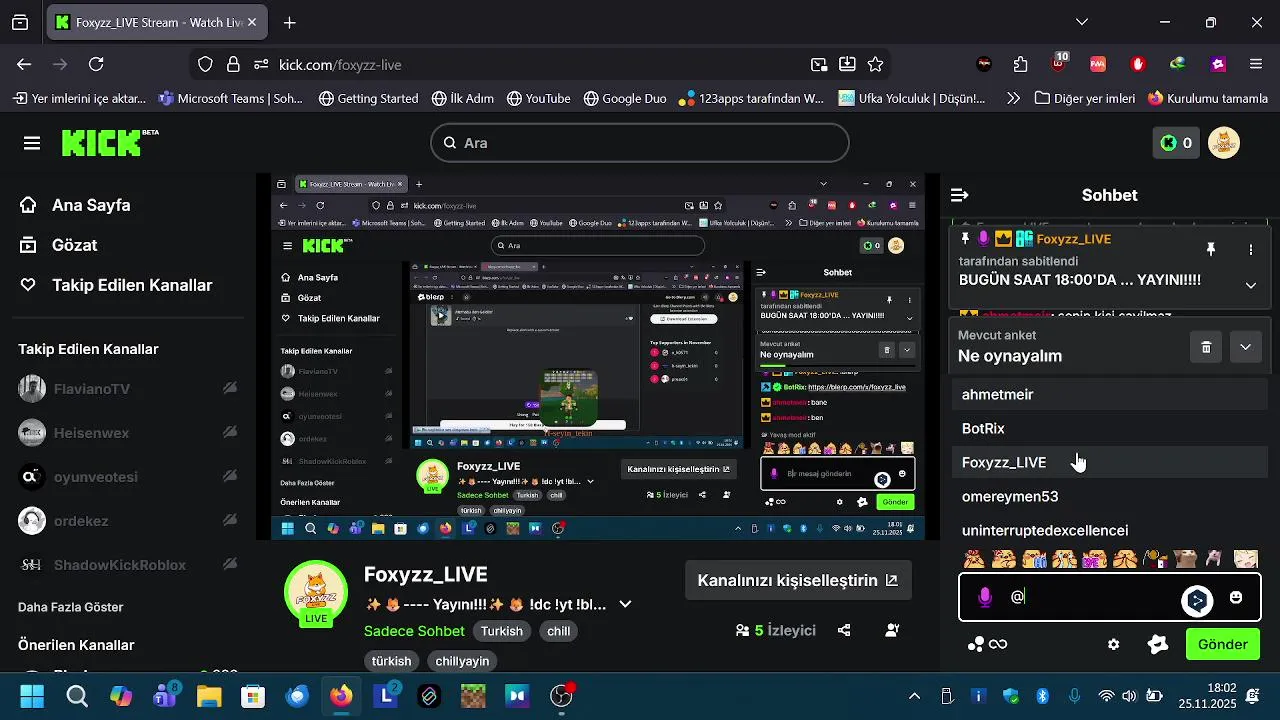Image resolution: width=1280 pixels, height=720 pixels.
Task: Select ahmetmeir from mention list
Action: pyautogui.click(x=1109, y=394)
